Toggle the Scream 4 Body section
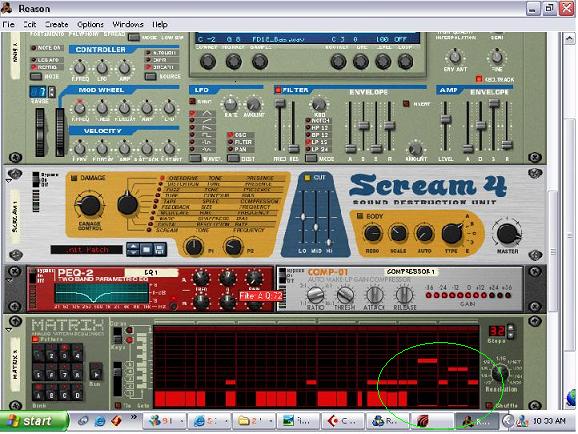Image resolution: width=578 pixels, height=434 pixels. pos(360,216)
